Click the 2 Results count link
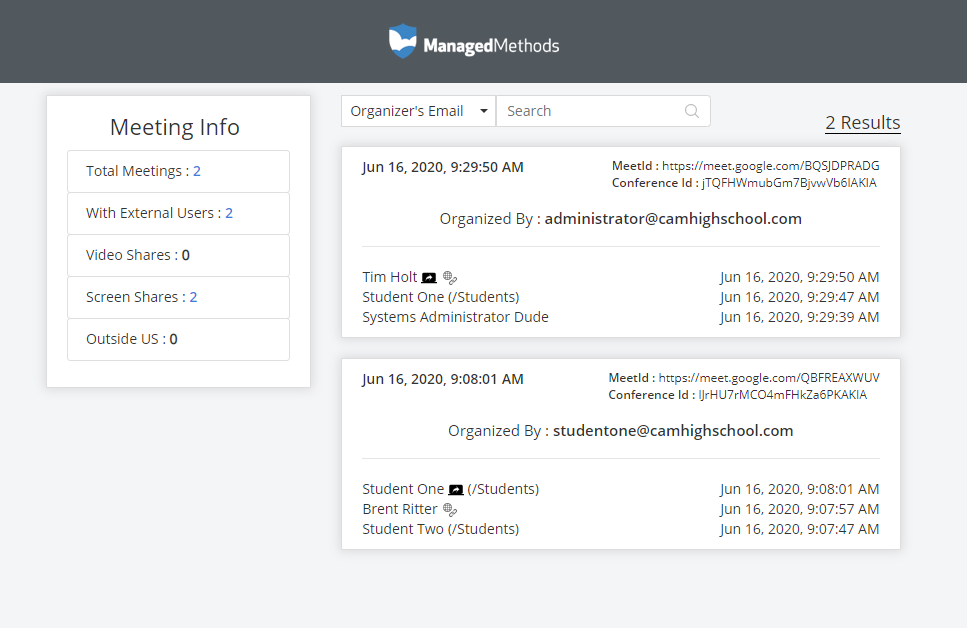Image resolution: width=967 pixels, height=628 pixels. 862,123
